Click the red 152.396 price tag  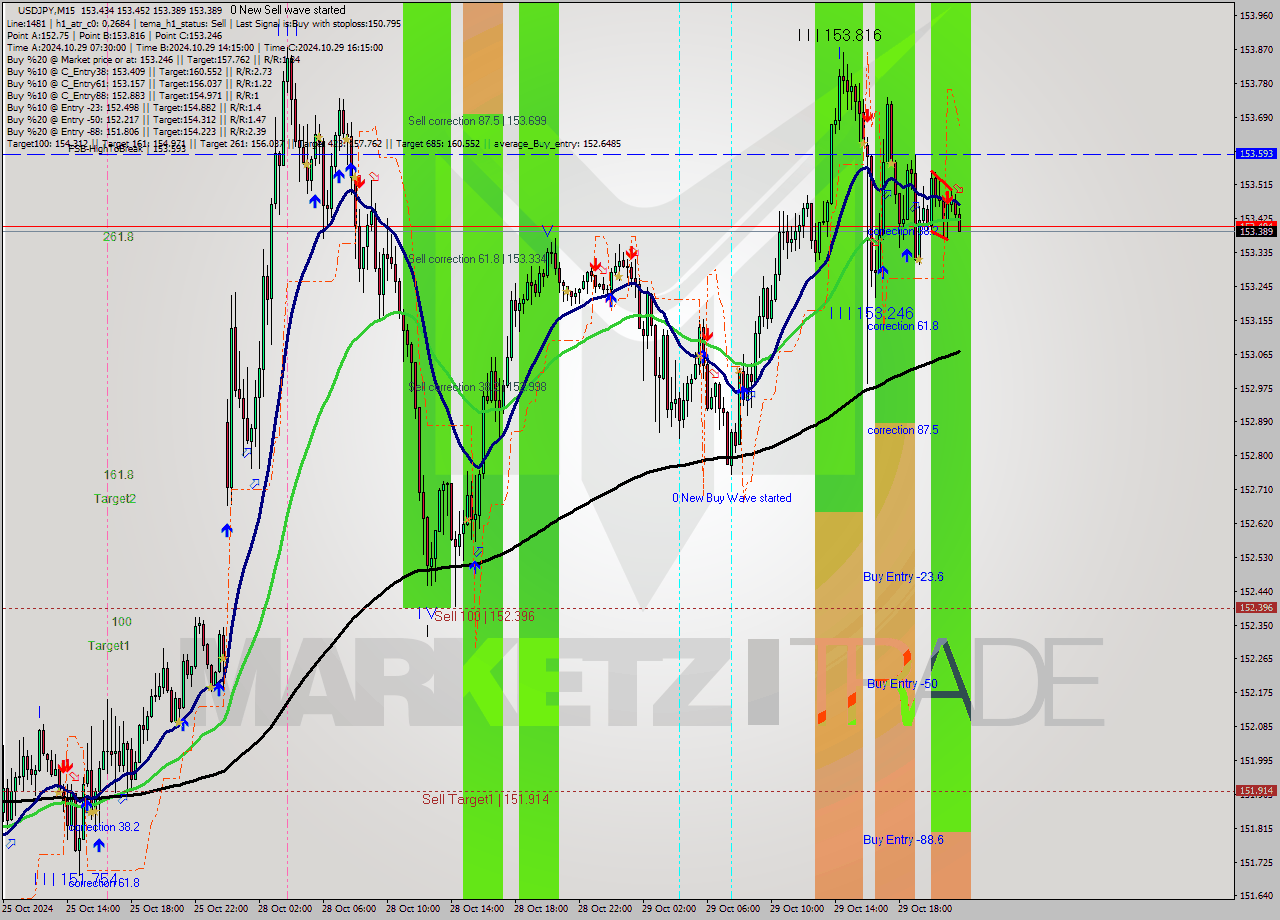(x=1256, y=608)
